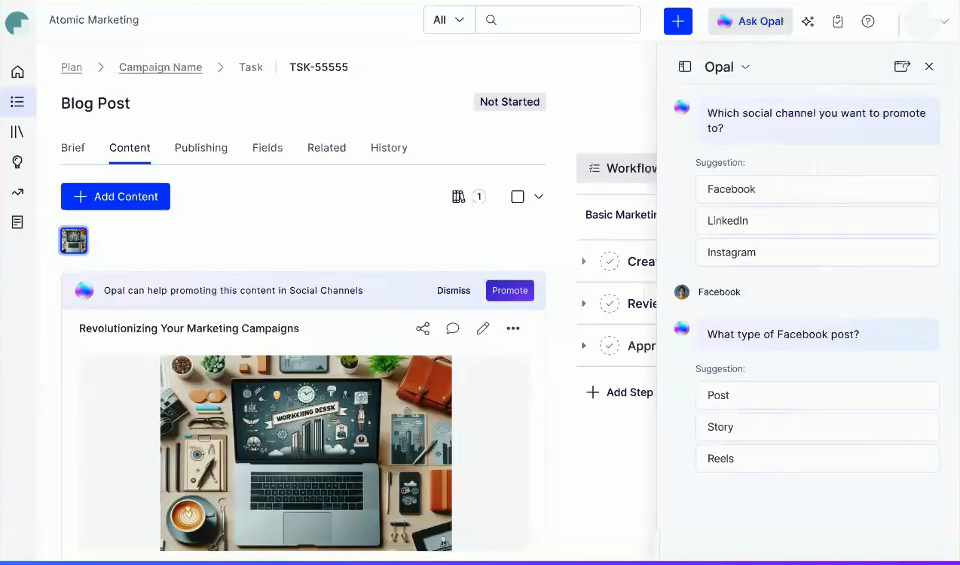Screen dimensions: 960x565
Task: Open the Home icon in the sidebar
Action: pyautogui.click(x=18, y=72)
